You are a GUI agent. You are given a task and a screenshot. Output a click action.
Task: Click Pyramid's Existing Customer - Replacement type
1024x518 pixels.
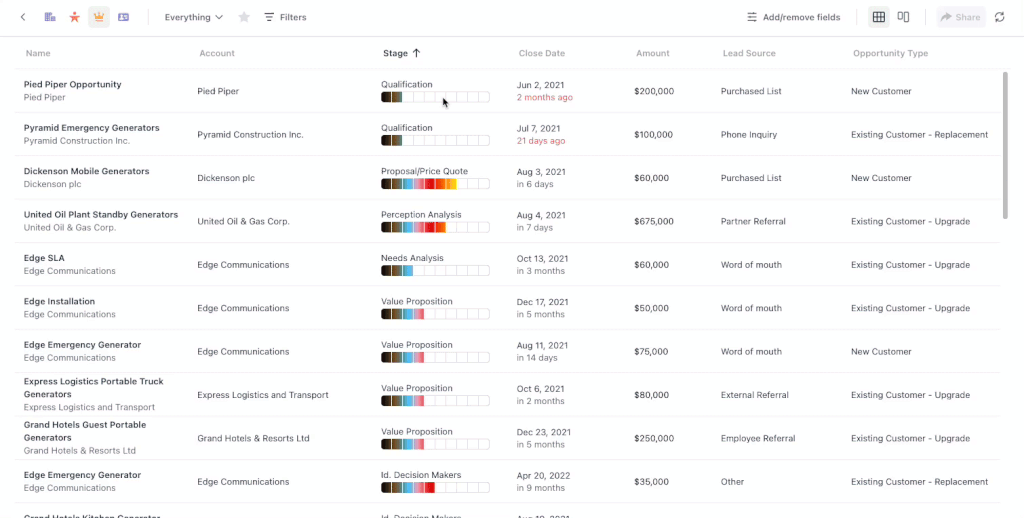pyautogui.click(x=919, y=135)
